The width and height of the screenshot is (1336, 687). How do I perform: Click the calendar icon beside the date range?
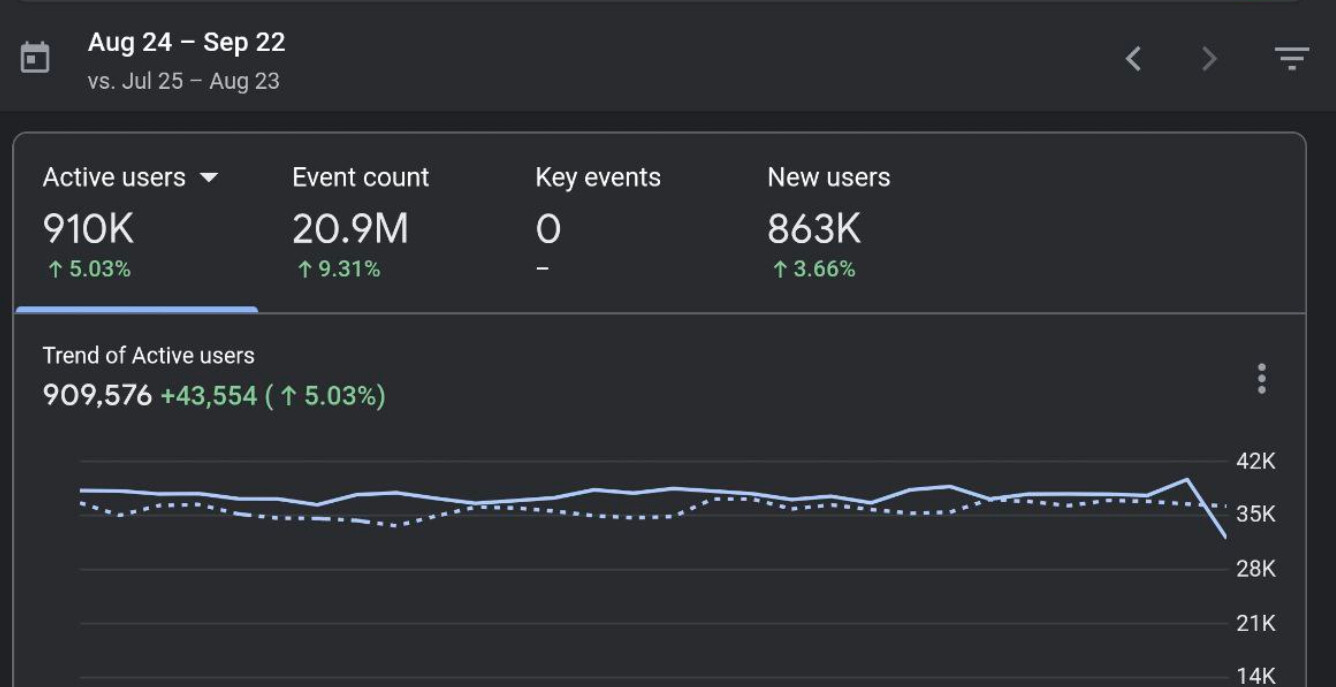coord(35,58)
